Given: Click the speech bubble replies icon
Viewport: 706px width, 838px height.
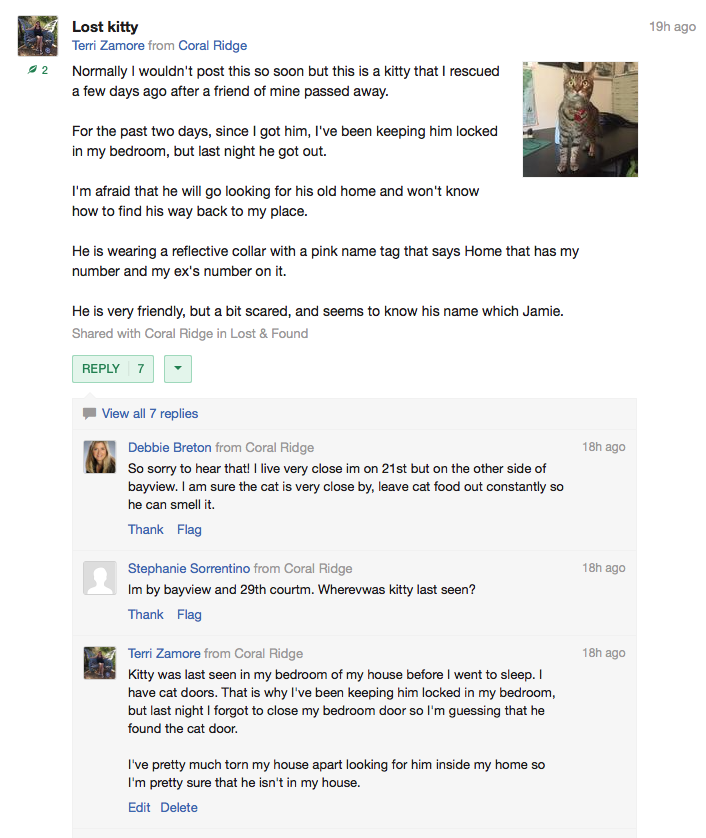Looking at the screenshot, I should [90, 413].
